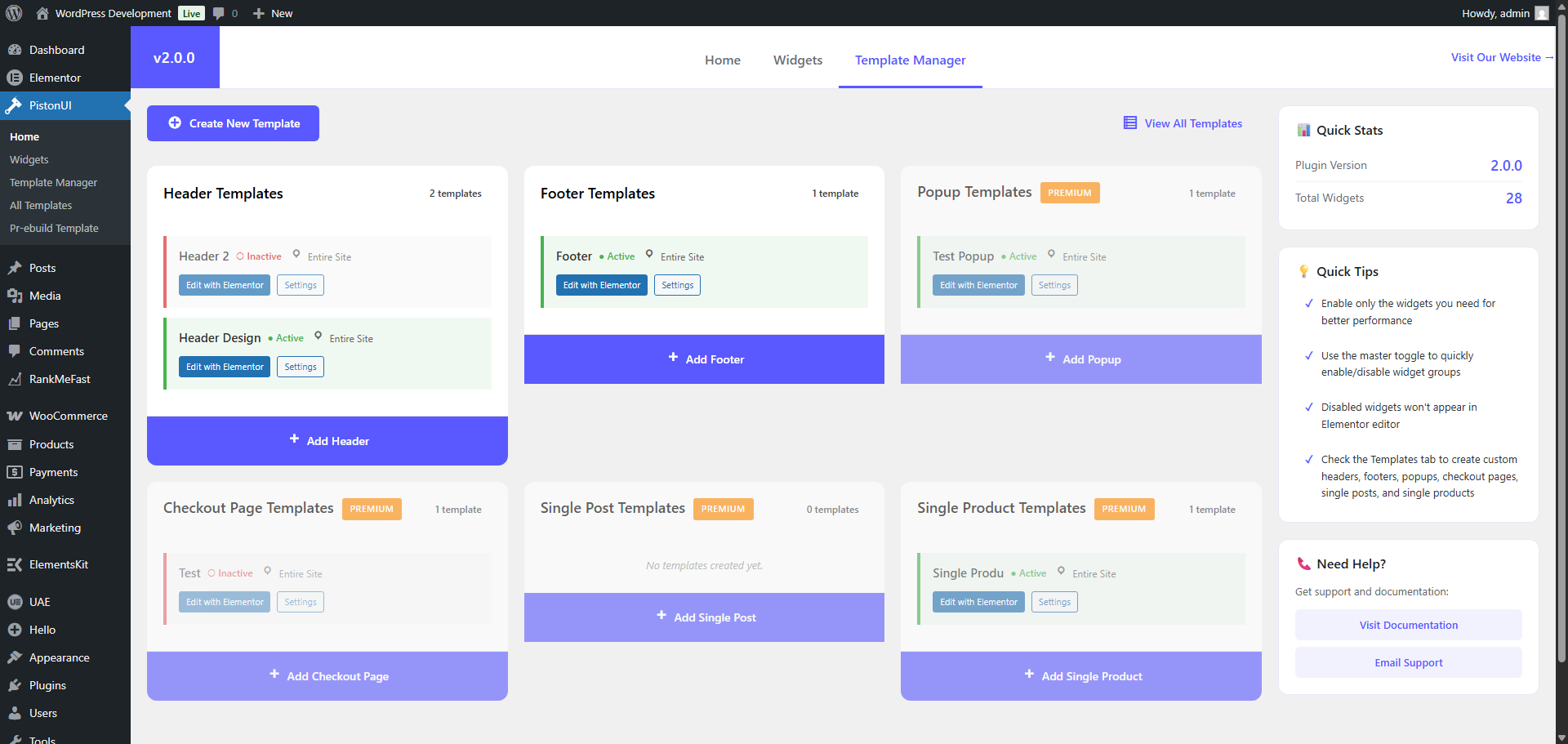The height and width of the screenshot is (744, 1568).
Task: Open the WordPress Development site link
Action: (x=114, y=13)
